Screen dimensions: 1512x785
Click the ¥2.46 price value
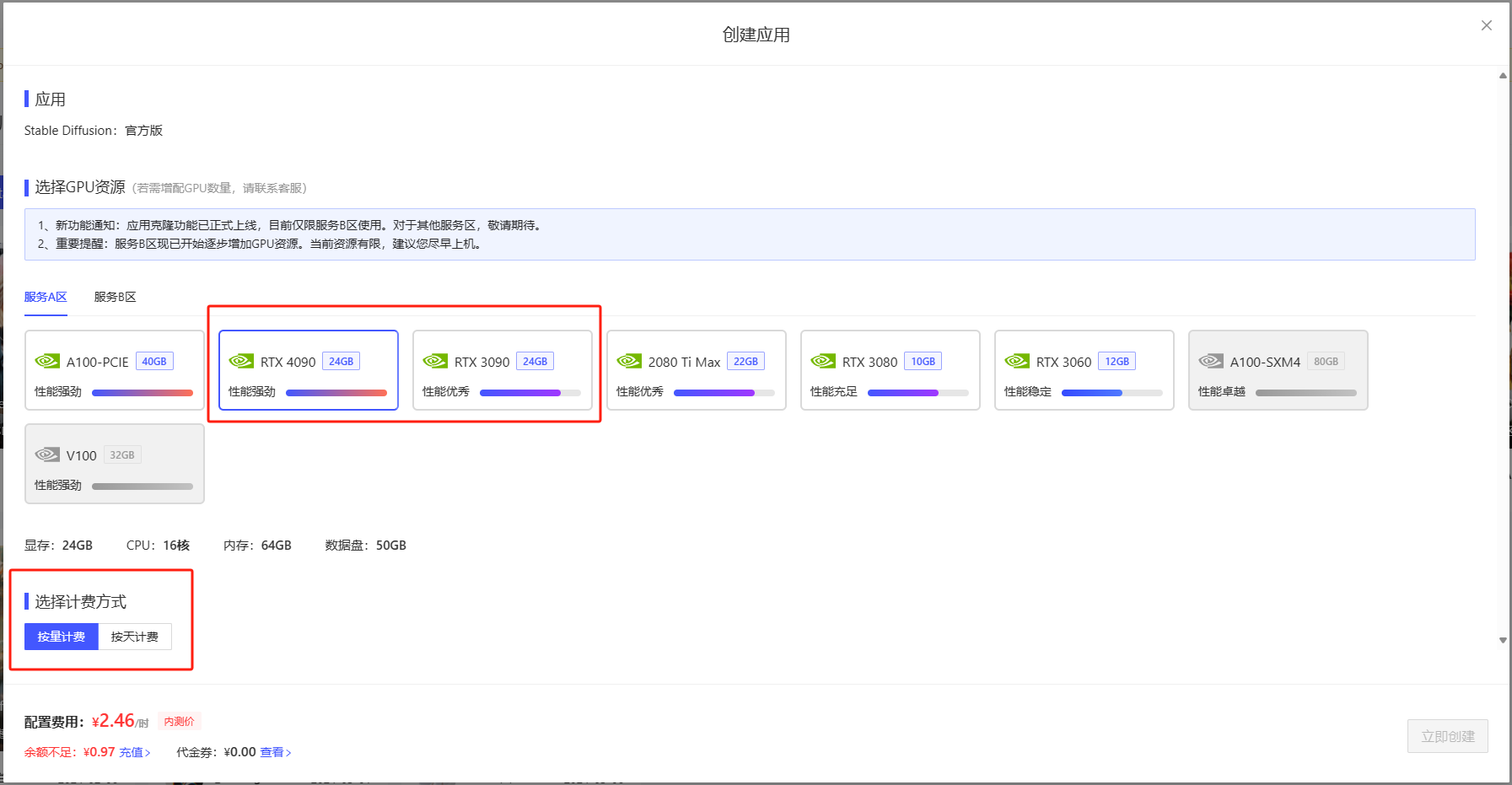click(113, 721)
